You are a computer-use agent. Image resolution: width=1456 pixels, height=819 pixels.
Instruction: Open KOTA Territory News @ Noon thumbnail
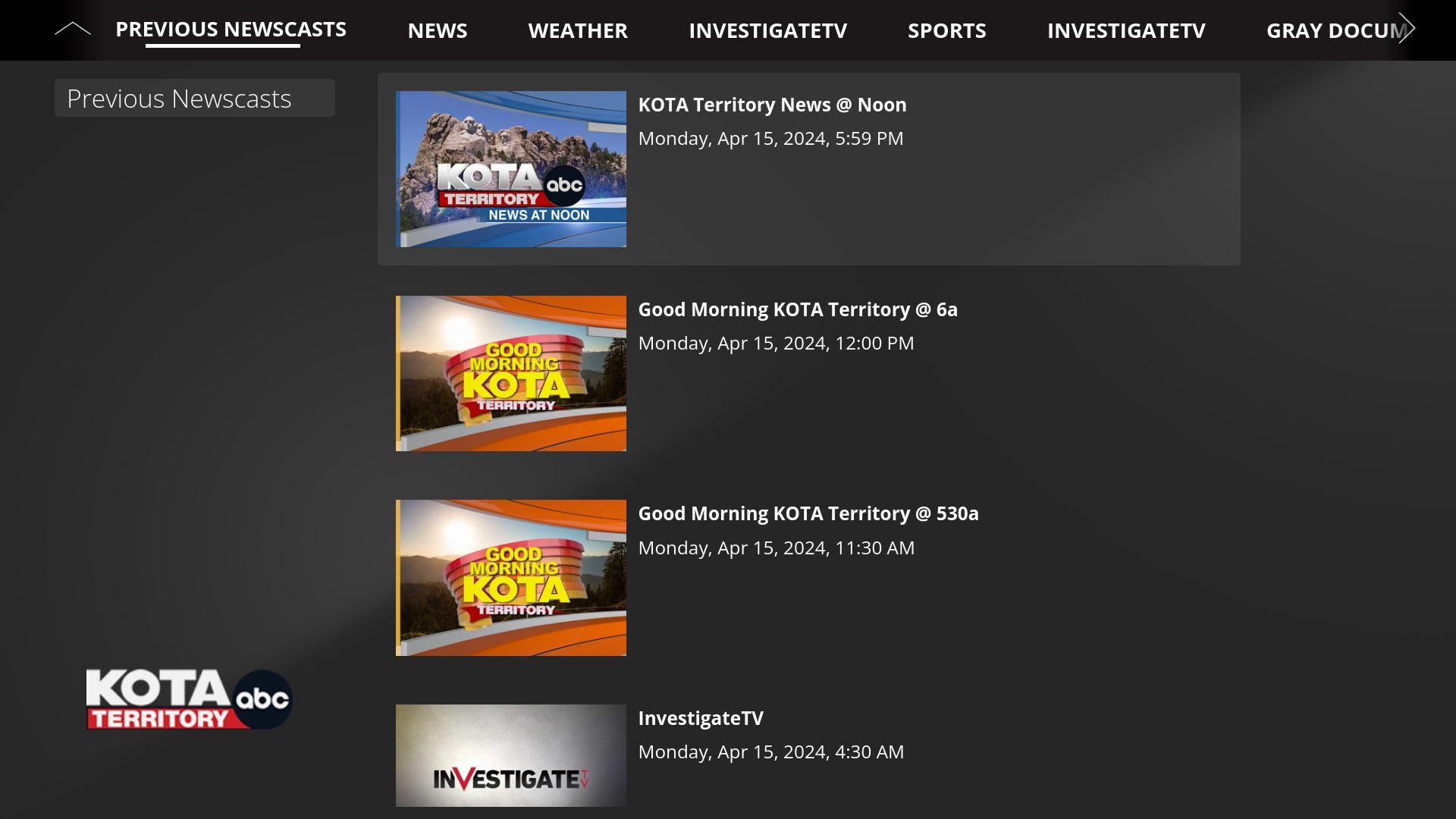tap(511, 169)
